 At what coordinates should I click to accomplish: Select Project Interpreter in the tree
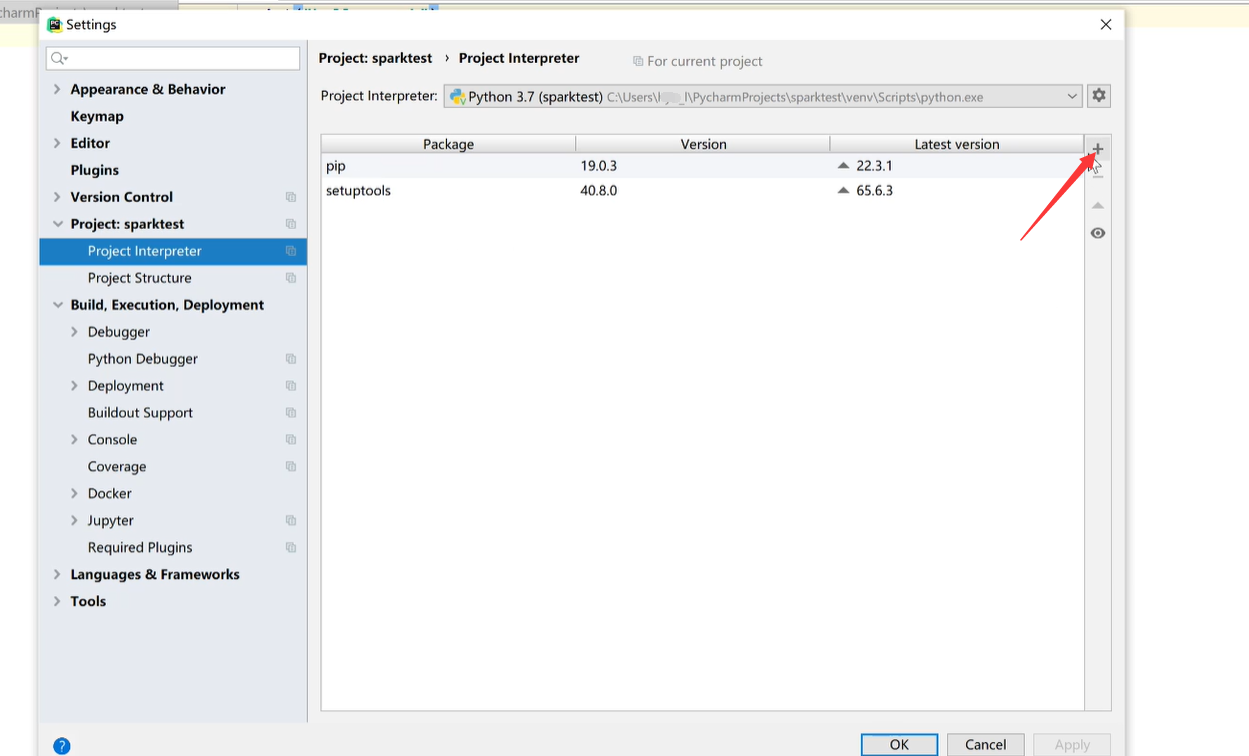tap(173, 251)
